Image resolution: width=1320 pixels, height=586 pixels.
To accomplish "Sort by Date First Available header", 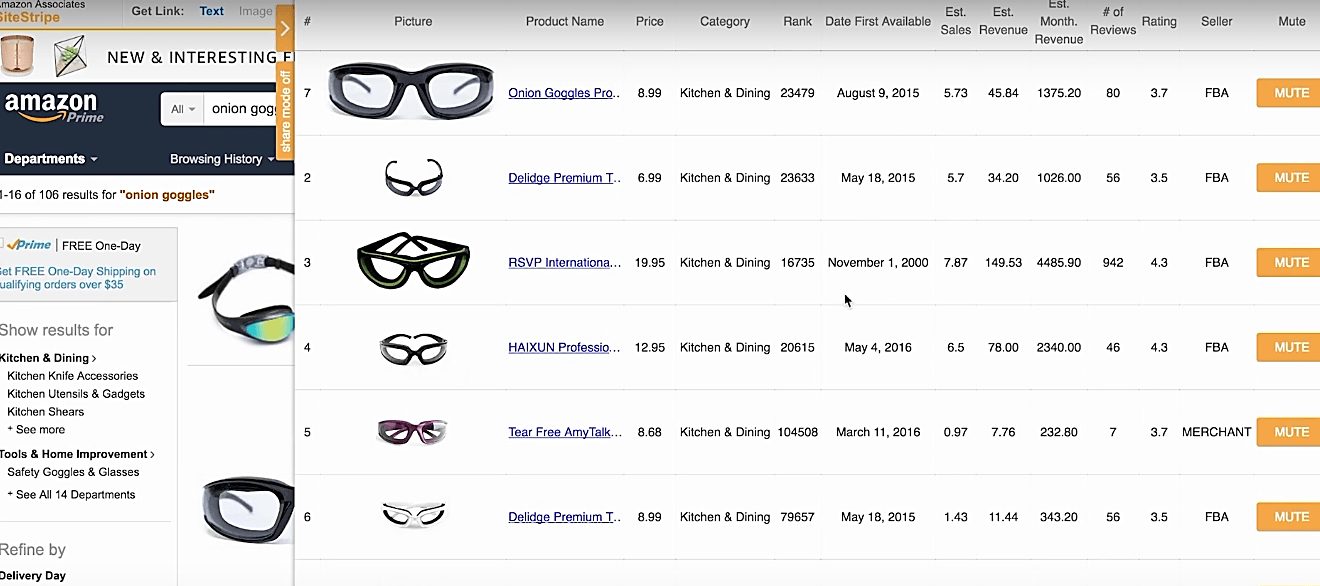I will pyautogui.click(x=878, y=21).
